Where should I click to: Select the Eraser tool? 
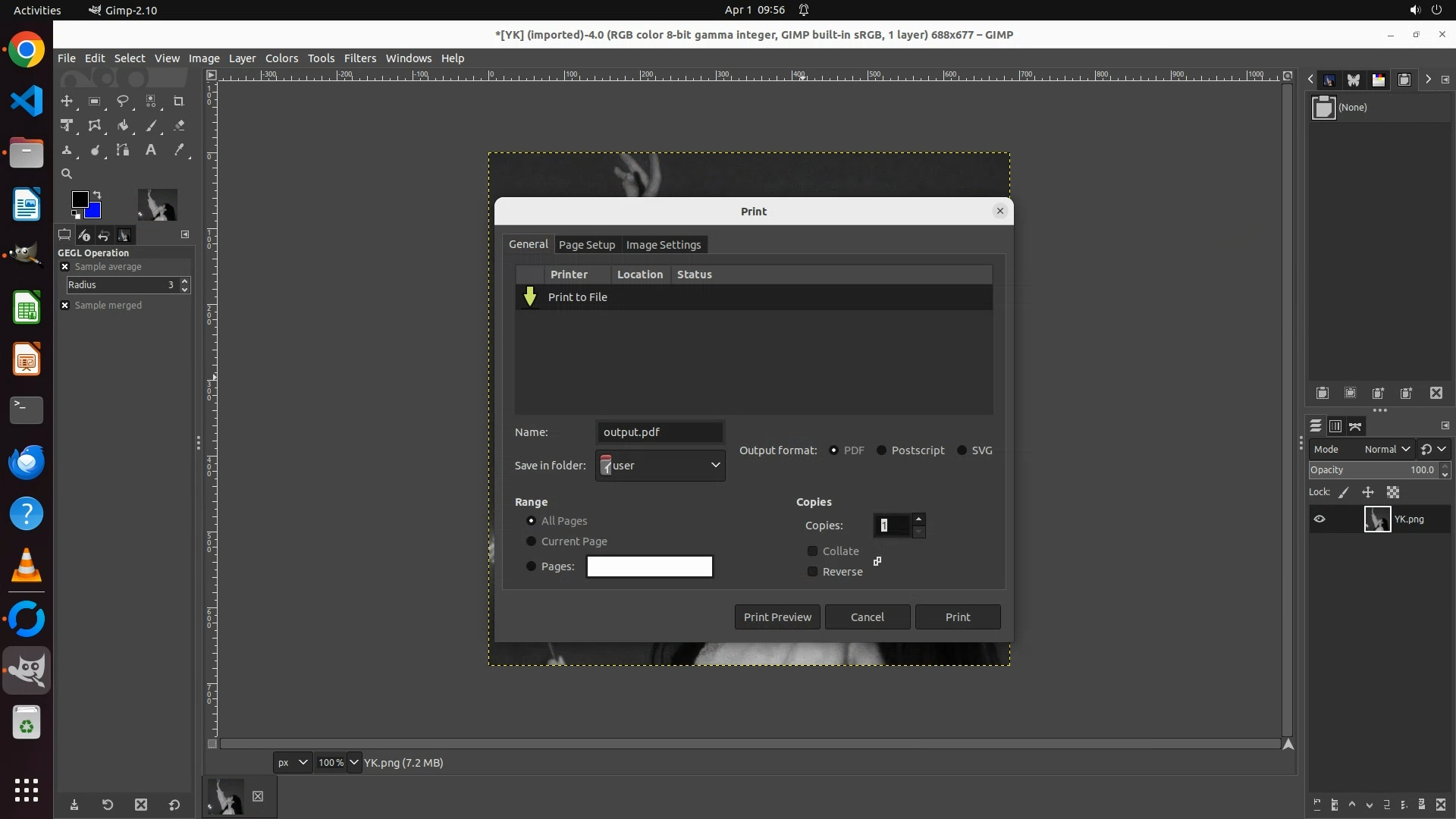click(x=179, y=126)
